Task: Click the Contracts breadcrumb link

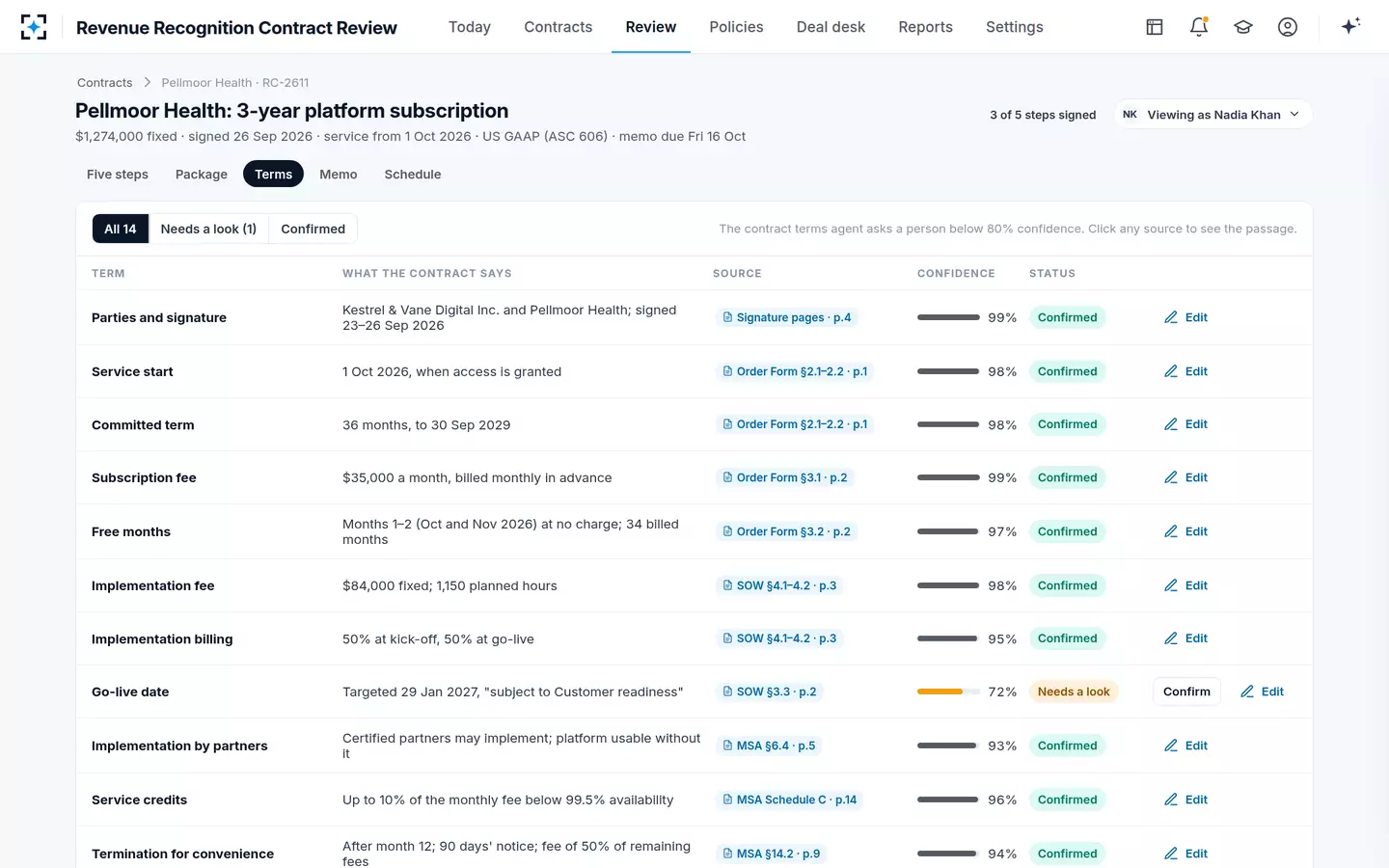Action: click(105, 83)
